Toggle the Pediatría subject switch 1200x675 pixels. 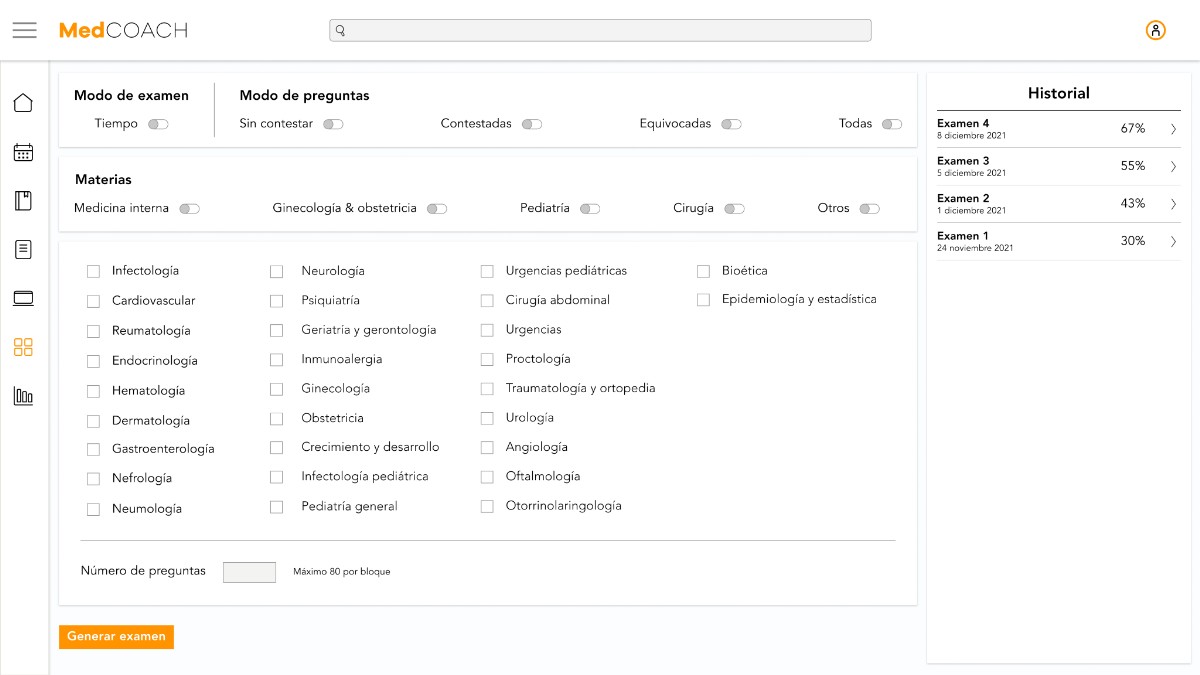590,209
